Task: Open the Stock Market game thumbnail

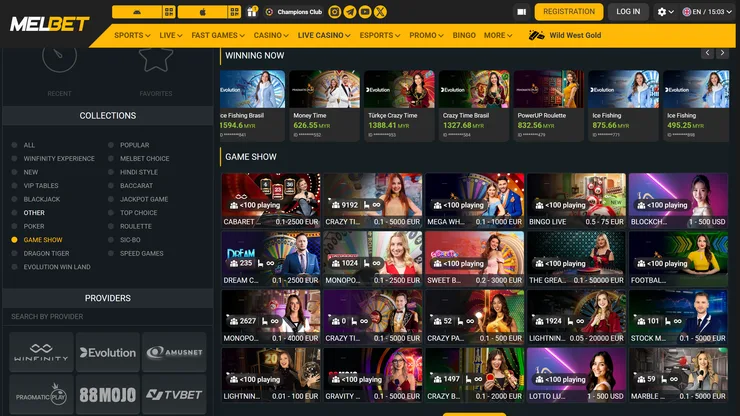Action: coord(678,317)
